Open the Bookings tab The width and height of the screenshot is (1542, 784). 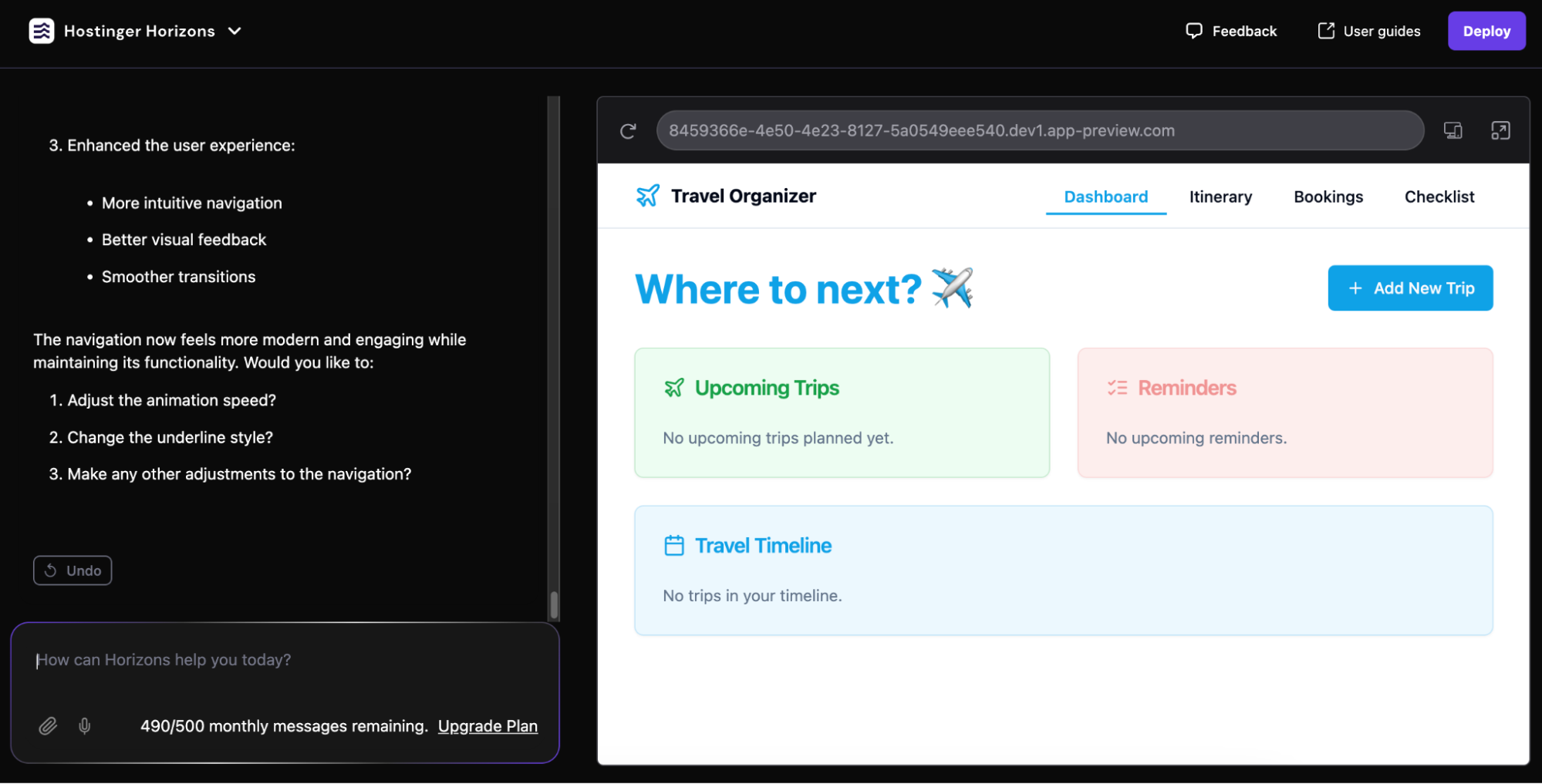1328,197
